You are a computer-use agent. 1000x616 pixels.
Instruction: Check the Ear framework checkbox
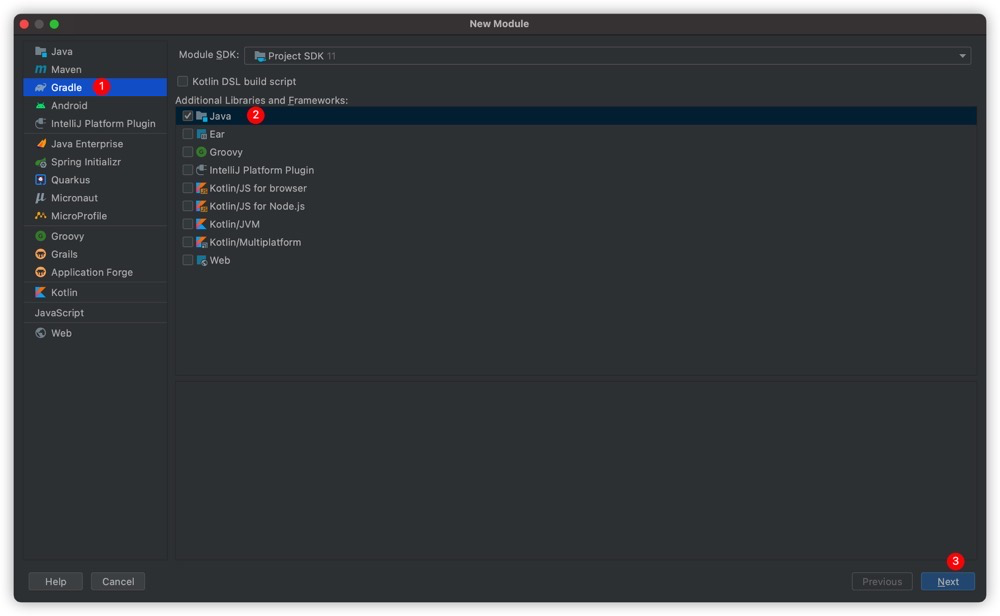tap(188, 135)
